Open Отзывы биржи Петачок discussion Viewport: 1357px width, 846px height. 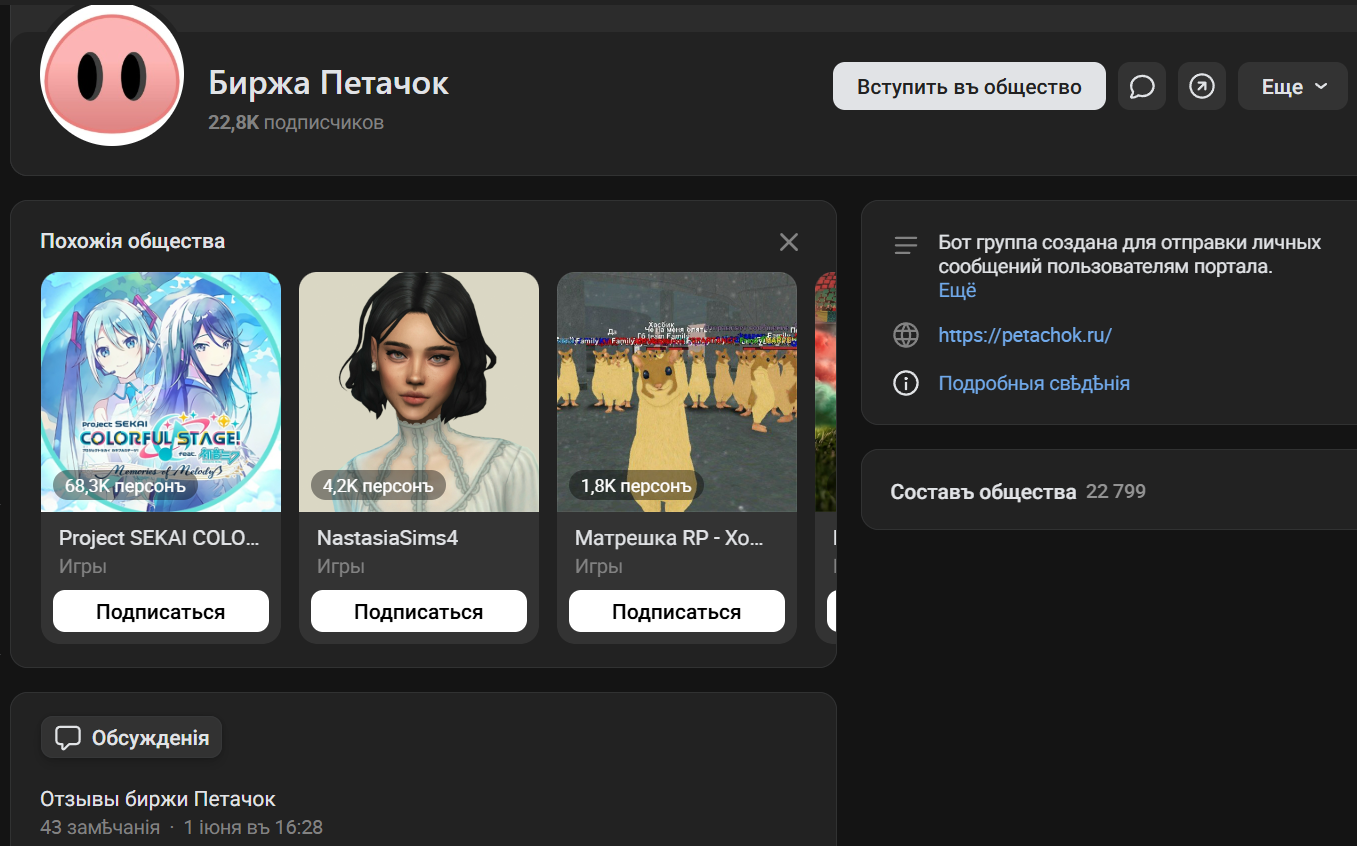click(158, 799)
